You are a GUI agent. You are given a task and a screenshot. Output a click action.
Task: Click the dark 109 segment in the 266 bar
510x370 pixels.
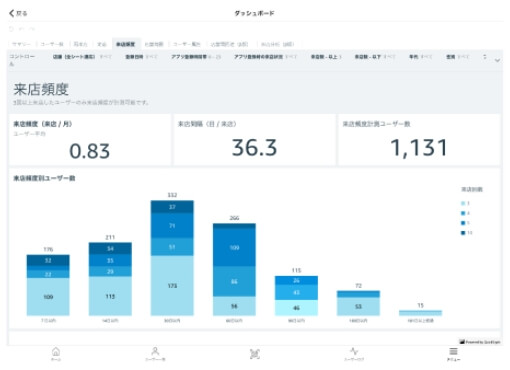point(234,247)
